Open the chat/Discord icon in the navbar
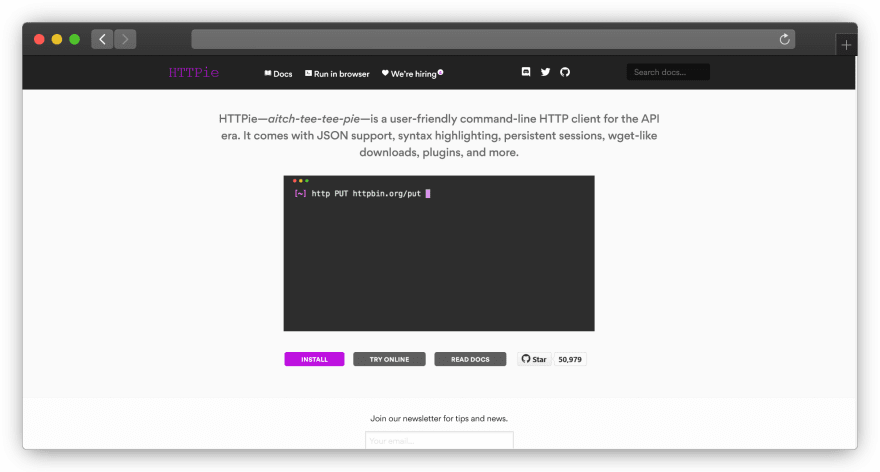The image size is (880, 472). pyautogui.click(x=526, y=72)
